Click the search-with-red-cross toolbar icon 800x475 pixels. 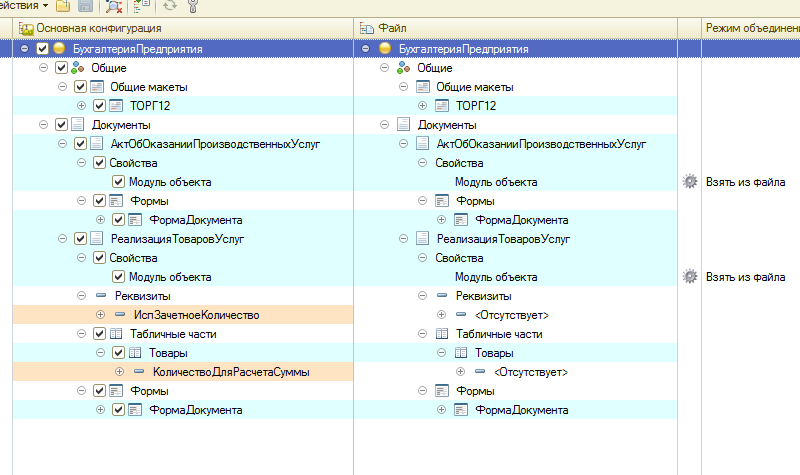(x=114, y=7)
